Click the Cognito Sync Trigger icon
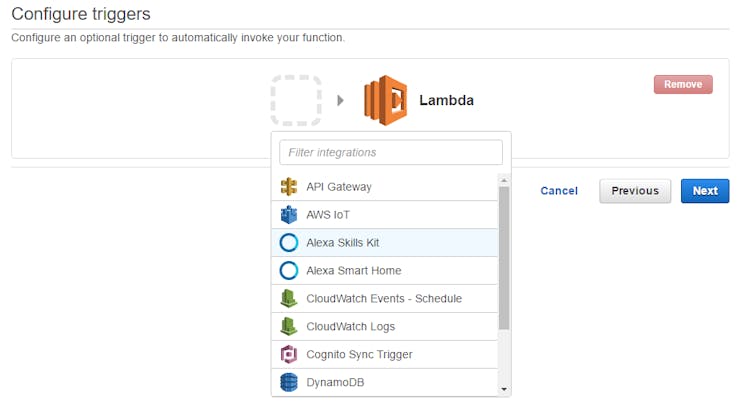 tap(289, 354)
